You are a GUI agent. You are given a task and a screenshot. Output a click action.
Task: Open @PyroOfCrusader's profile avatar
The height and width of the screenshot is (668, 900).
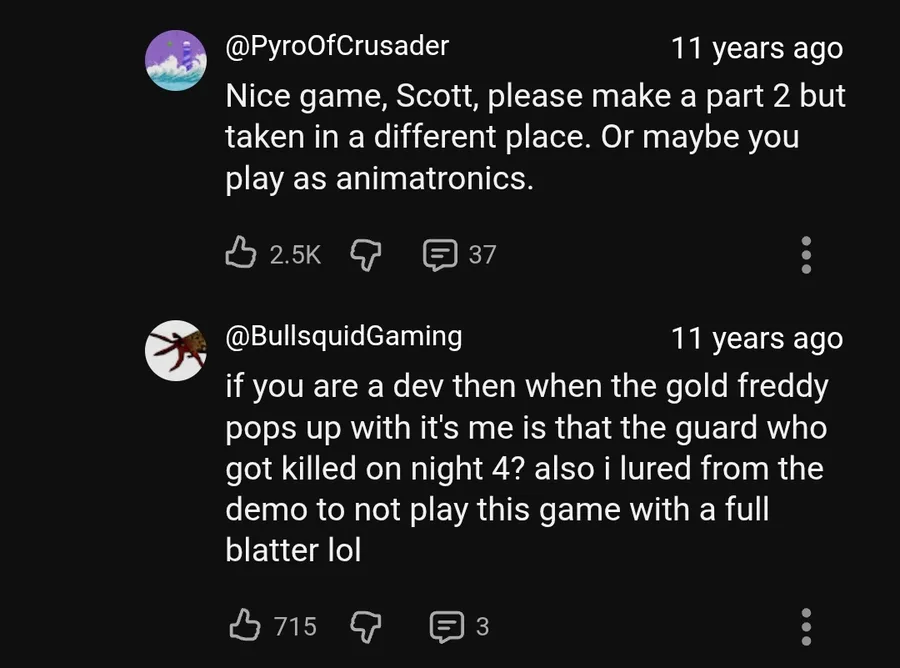coord(176,60)
